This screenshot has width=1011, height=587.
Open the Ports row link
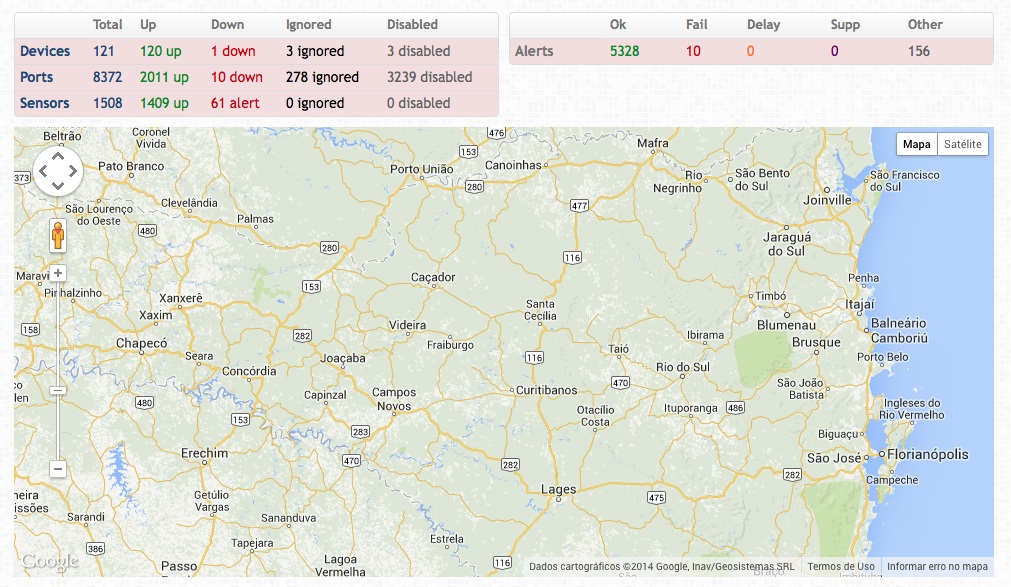coord(37,77)
